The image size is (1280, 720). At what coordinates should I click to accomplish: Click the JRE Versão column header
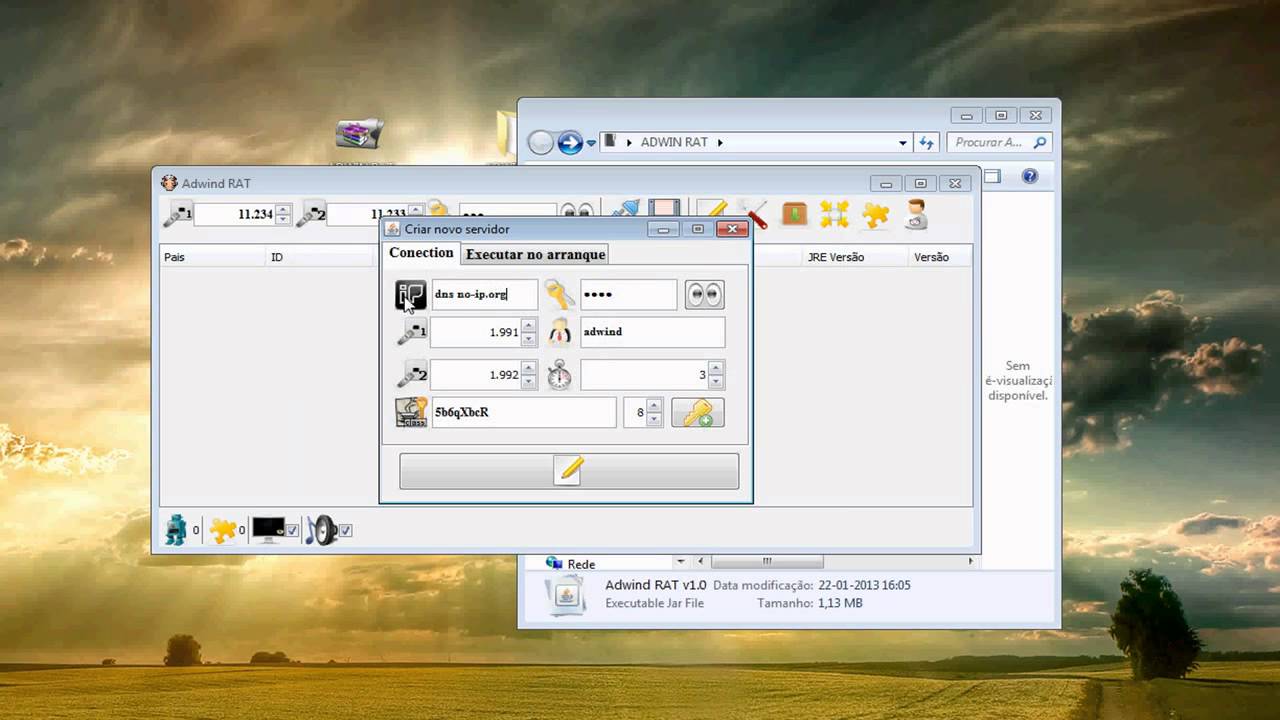(x=856, y=257)
